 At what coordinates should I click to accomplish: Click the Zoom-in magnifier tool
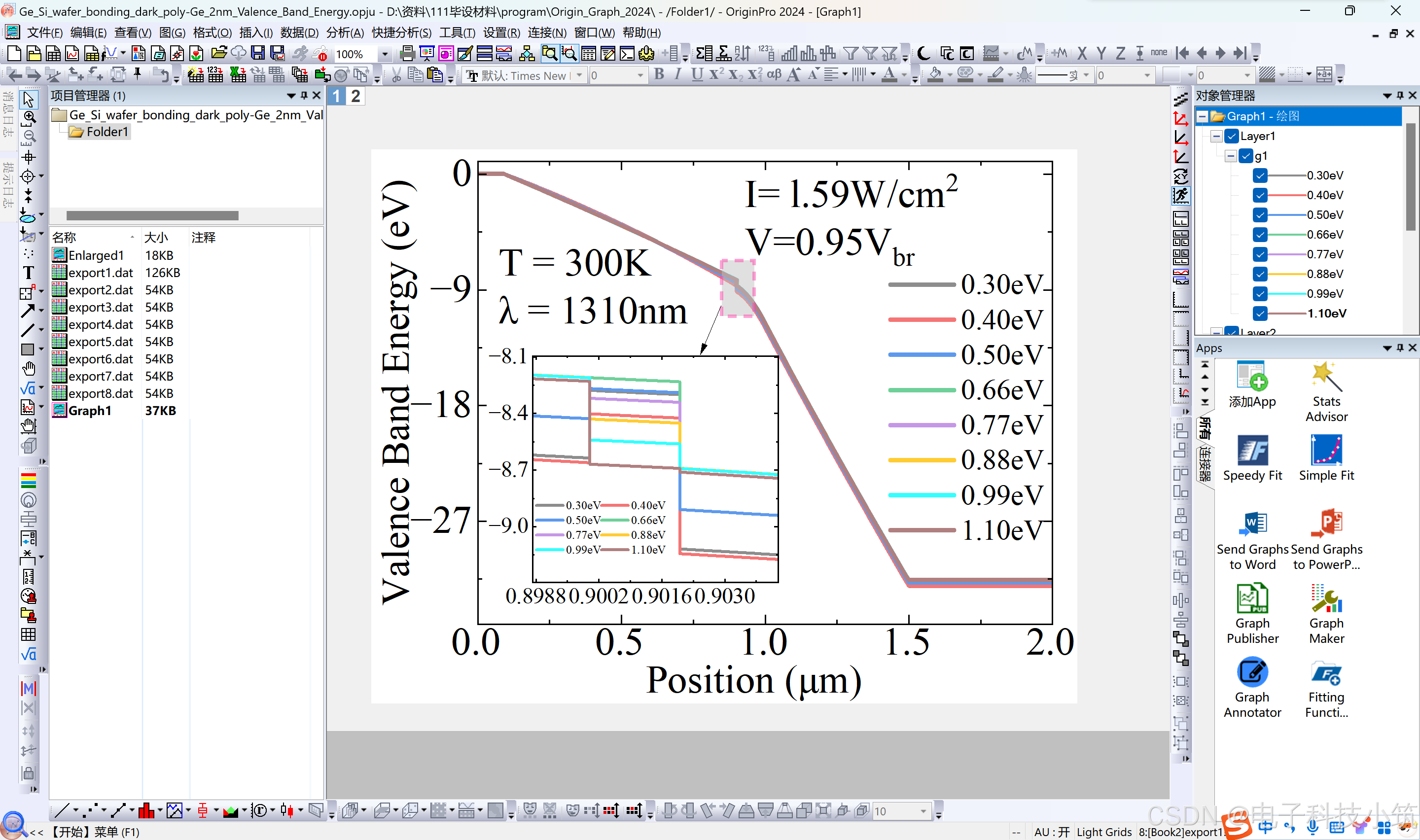pyautogui.click(x=29, y=117)
